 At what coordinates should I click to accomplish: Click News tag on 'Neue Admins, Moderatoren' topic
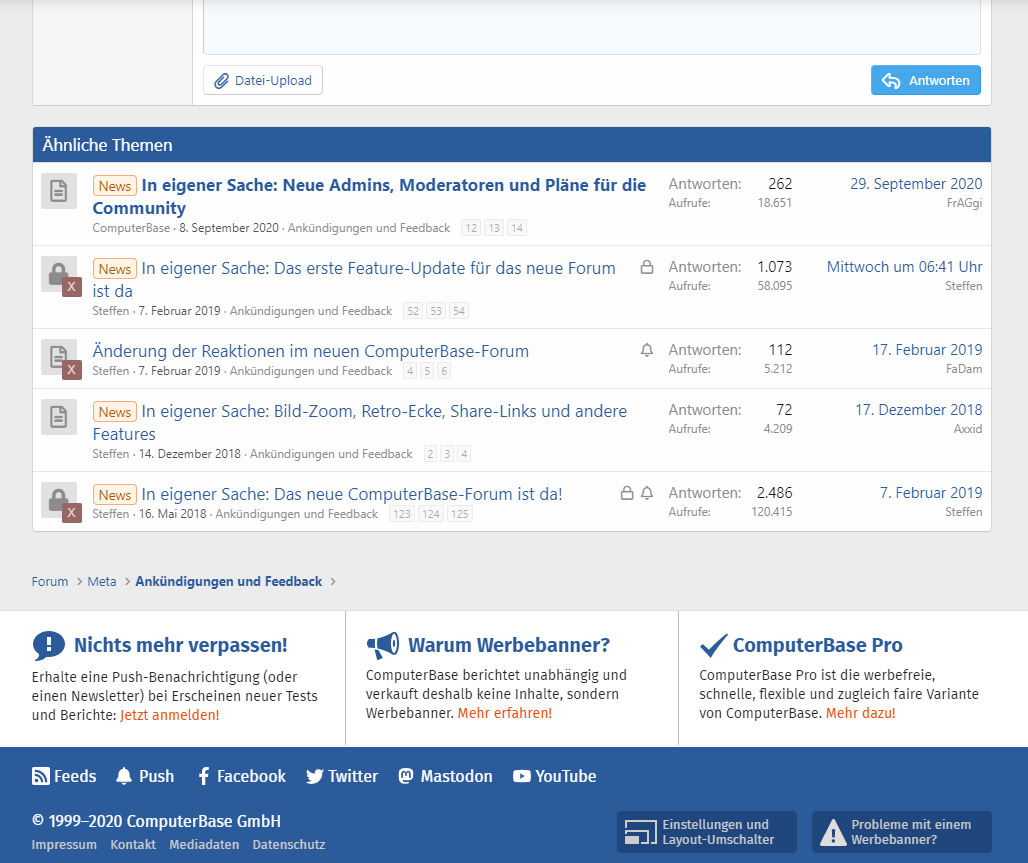(x=115, y=186)
